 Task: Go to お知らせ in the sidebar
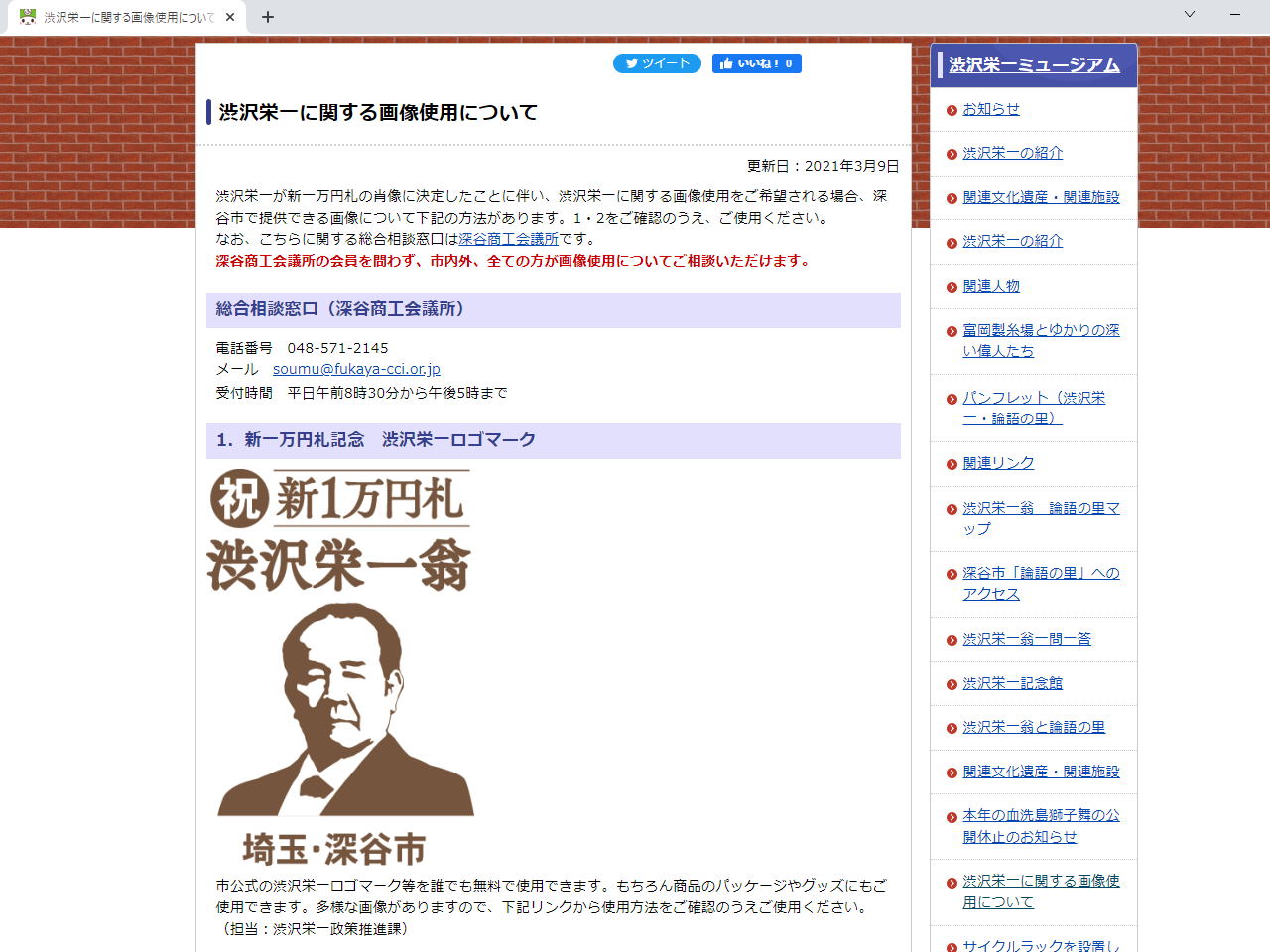(x=991, y=109)
